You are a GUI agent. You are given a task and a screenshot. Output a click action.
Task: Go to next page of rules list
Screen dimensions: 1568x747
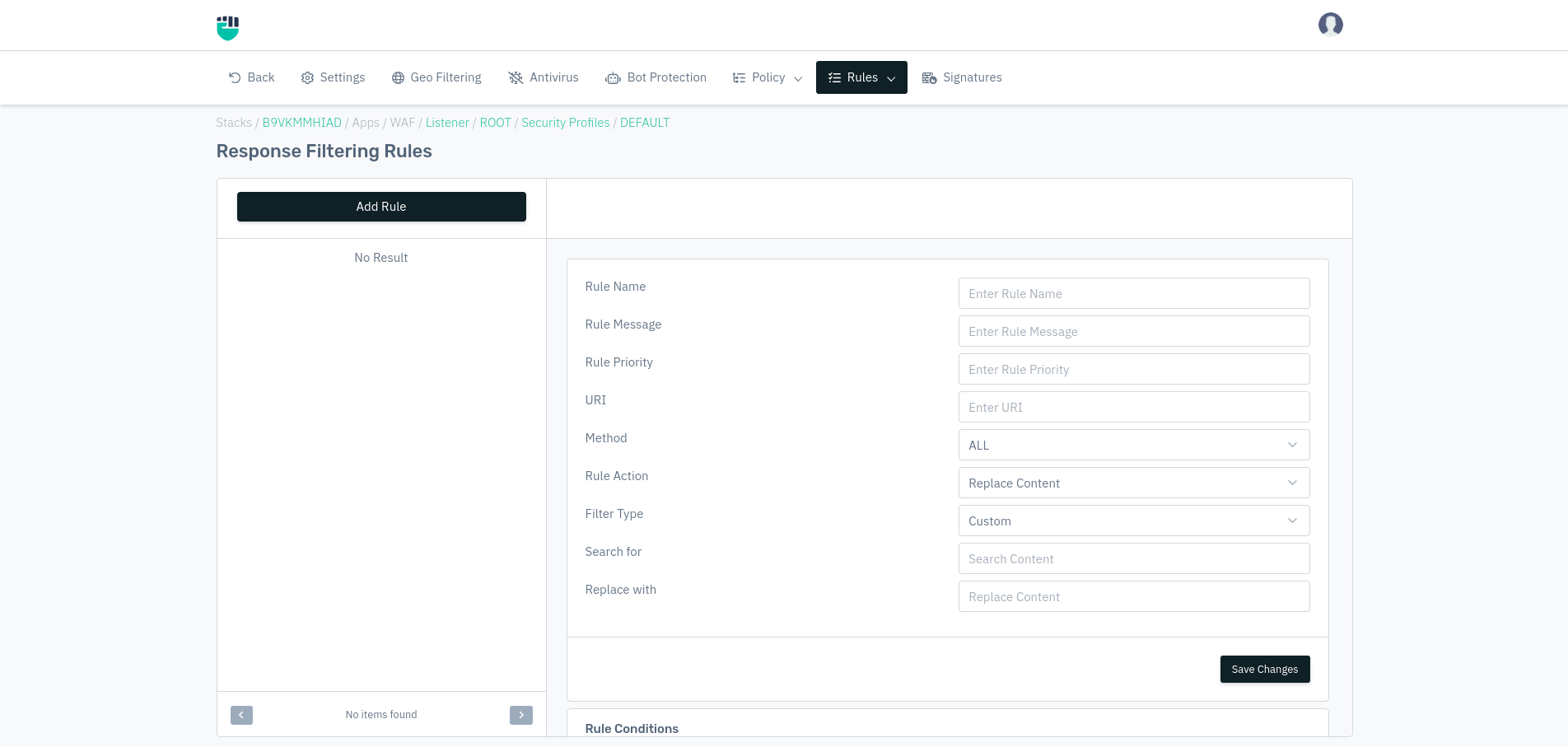tap(520, 715)
